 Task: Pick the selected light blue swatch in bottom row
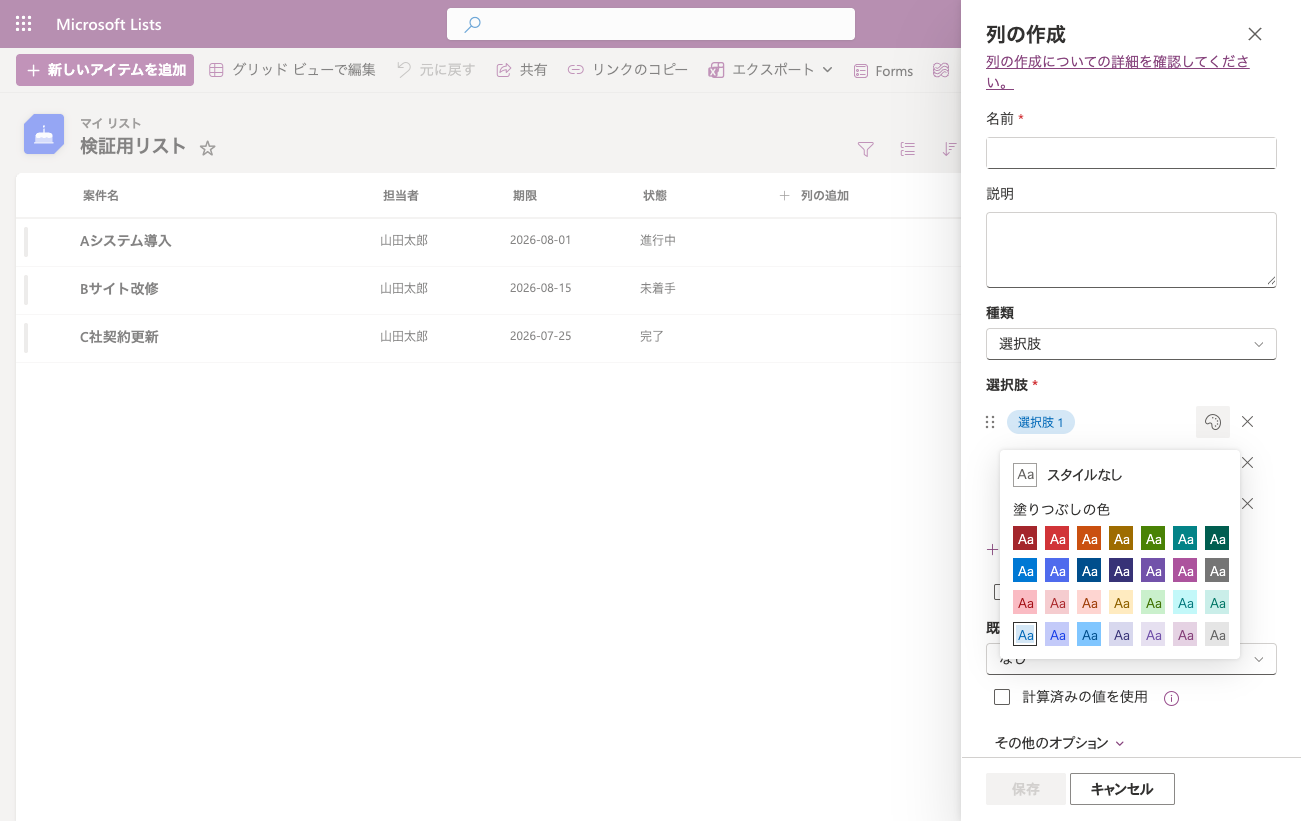pos(1025,635)
